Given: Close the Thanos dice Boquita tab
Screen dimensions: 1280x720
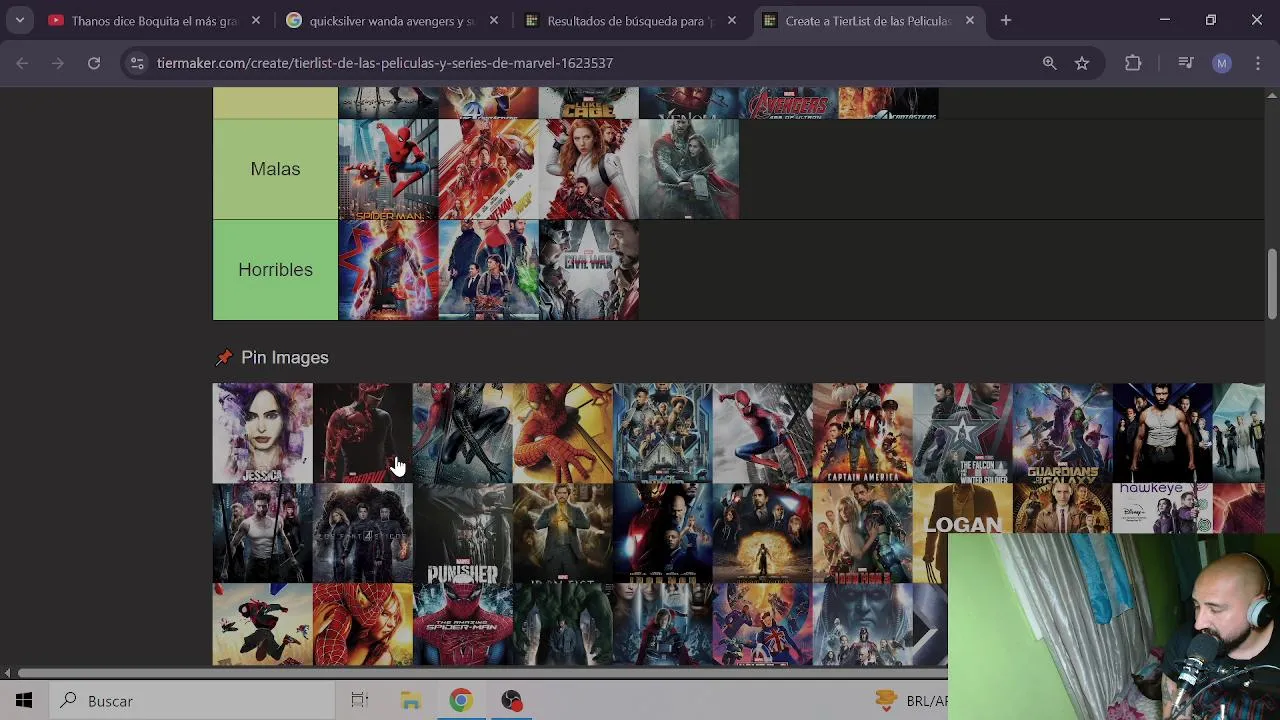Looking at the screenshot, I should click(x=256, y=20).
